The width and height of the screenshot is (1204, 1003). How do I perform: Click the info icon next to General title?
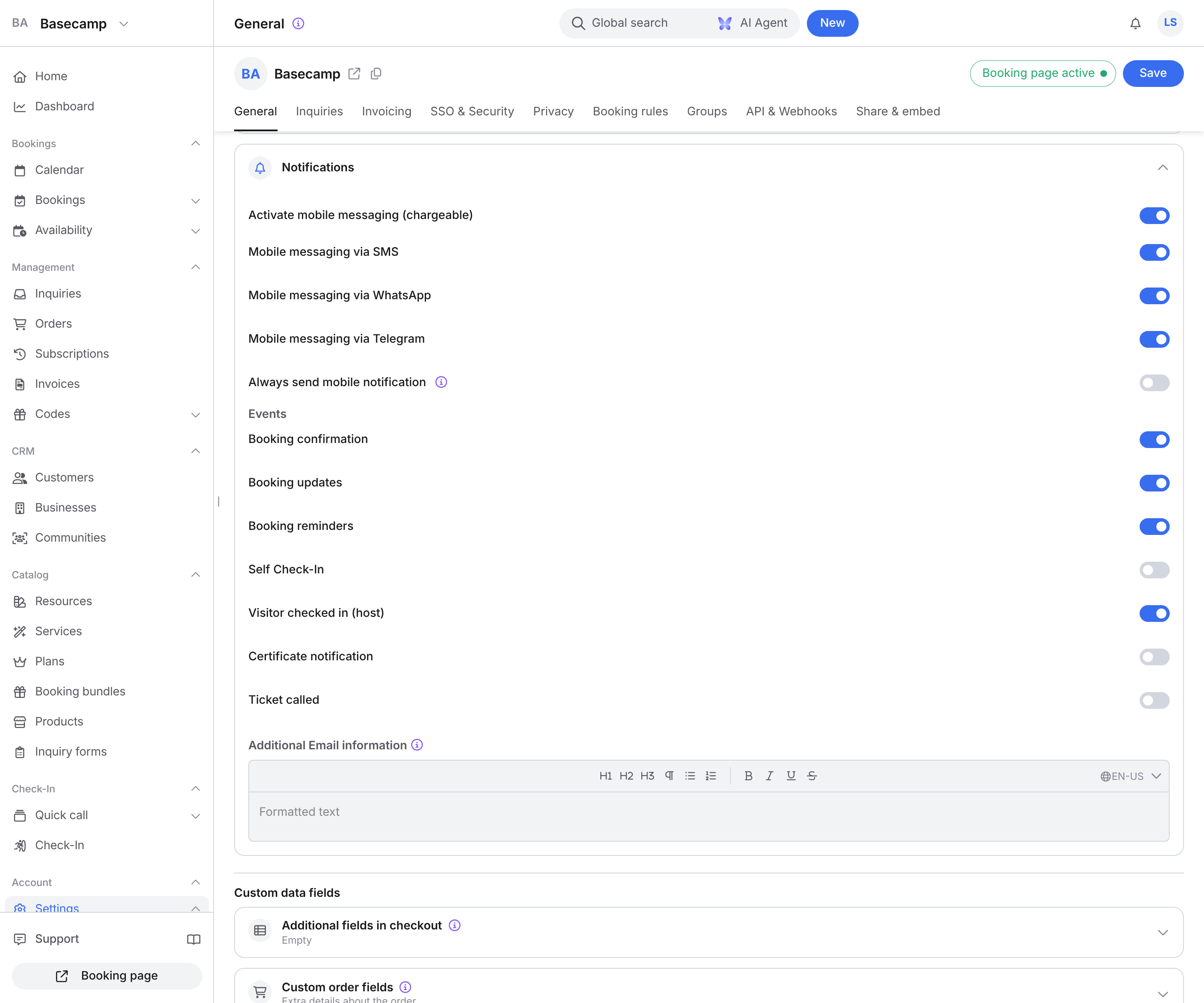[x=298, y=23]
